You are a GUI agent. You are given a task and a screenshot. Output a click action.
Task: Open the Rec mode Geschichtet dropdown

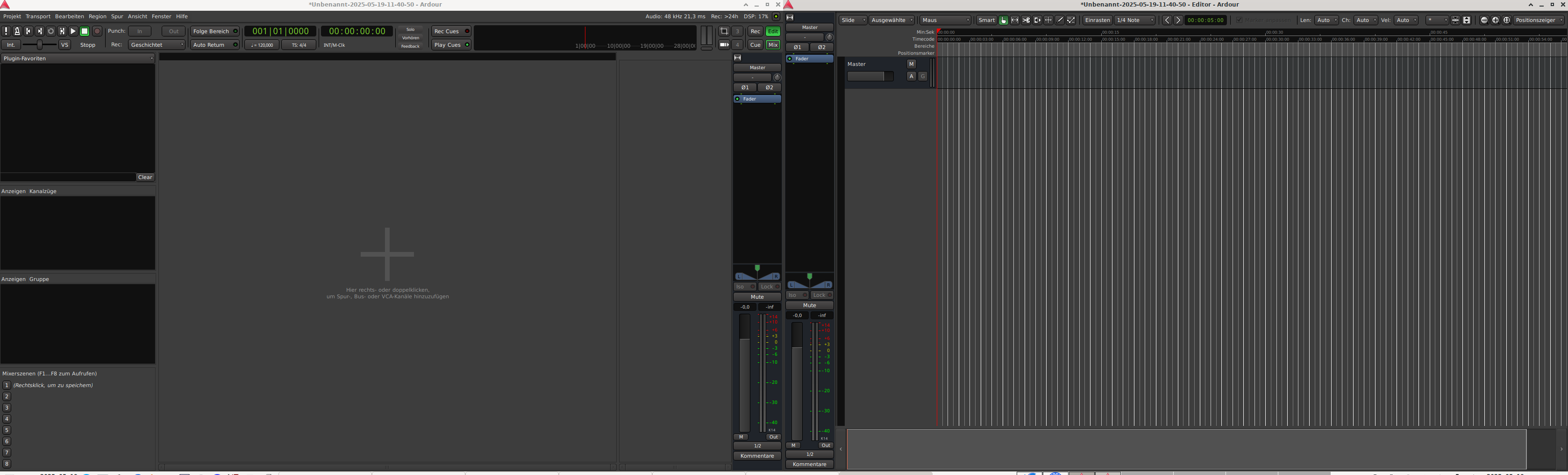[157, 44]
